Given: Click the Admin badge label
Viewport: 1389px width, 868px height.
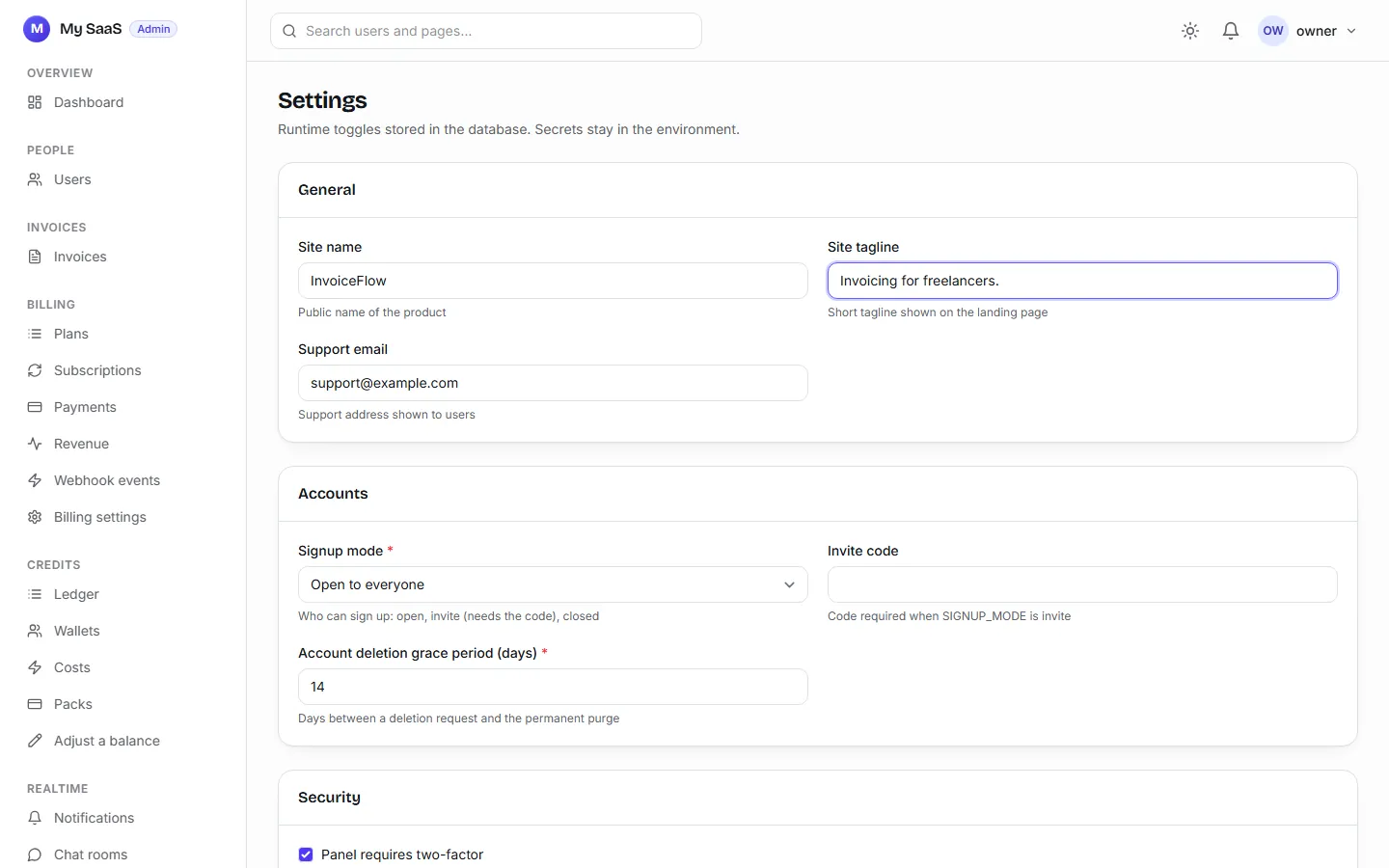Looking at the screenshot, I should coord(153,29).
